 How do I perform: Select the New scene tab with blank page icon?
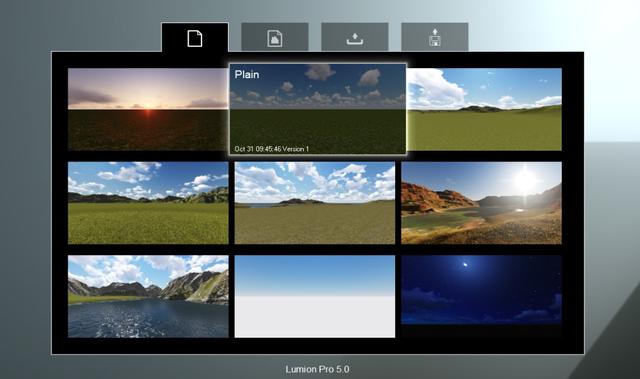[195, 38]
